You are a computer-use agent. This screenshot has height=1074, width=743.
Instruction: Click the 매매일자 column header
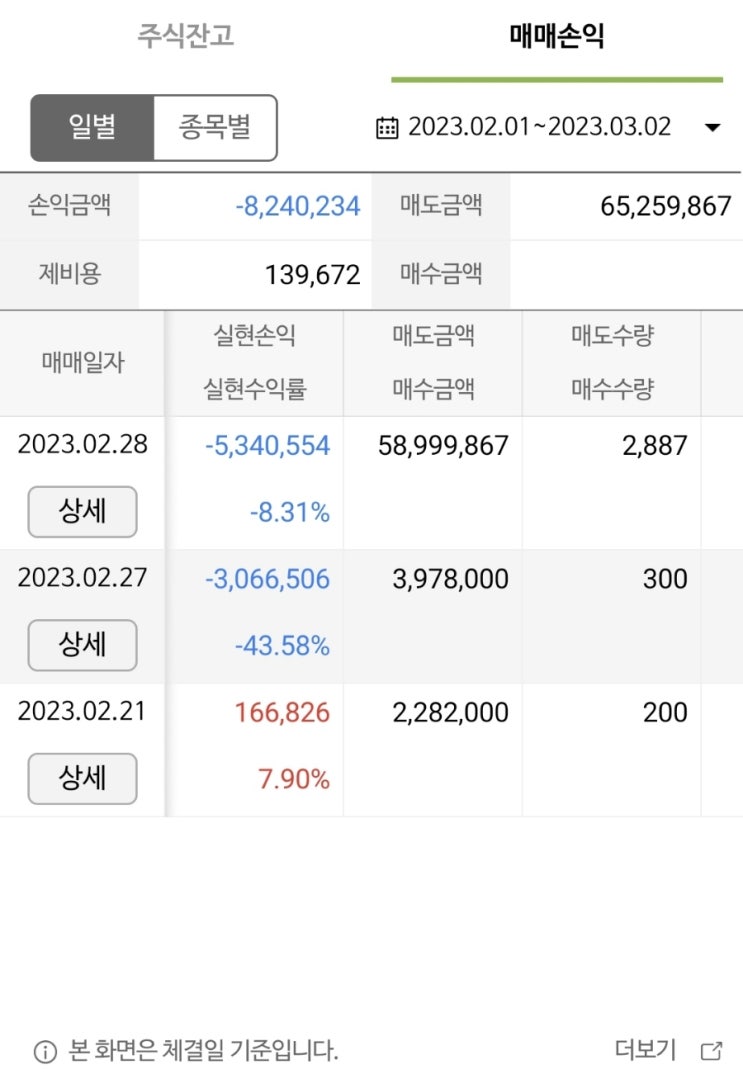[83, 363]
